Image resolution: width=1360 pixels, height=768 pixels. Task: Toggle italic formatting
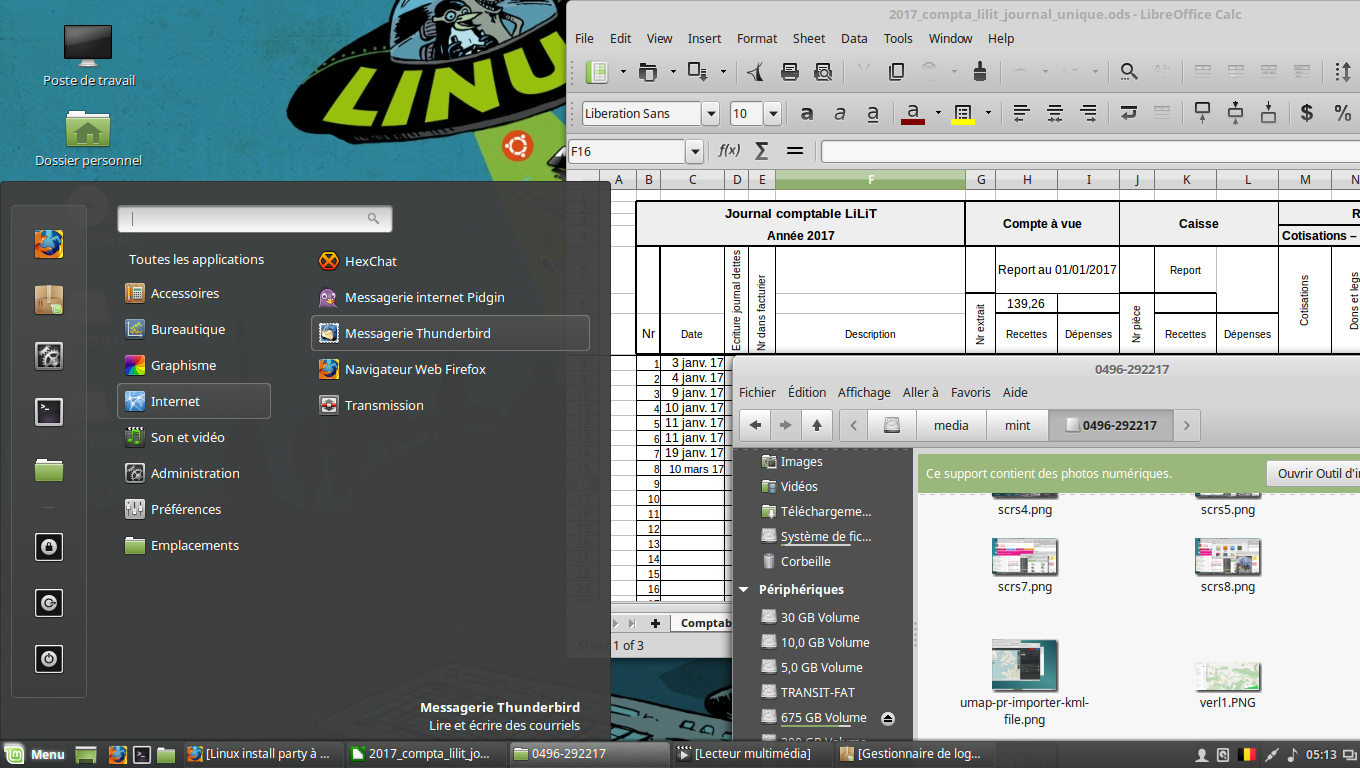point(840,113)
